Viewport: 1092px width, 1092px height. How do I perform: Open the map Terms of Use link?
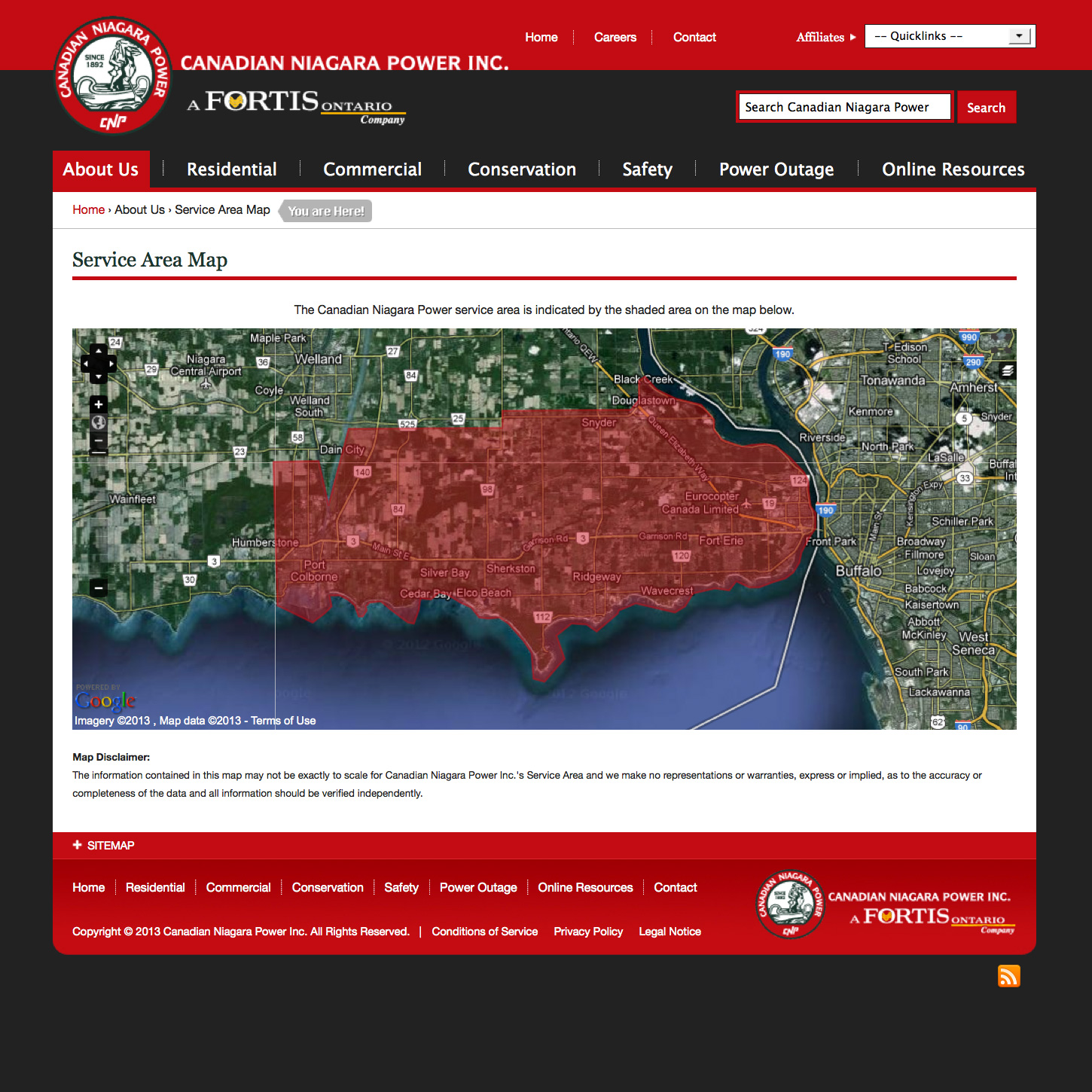coord(283,721)
